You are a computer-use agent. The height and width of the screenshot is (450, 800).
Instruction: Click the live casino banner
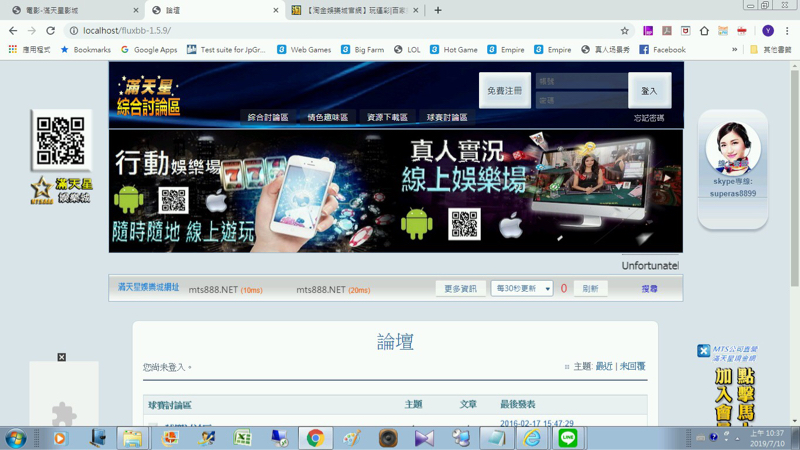pyautogui.click(x=539, y=191)
